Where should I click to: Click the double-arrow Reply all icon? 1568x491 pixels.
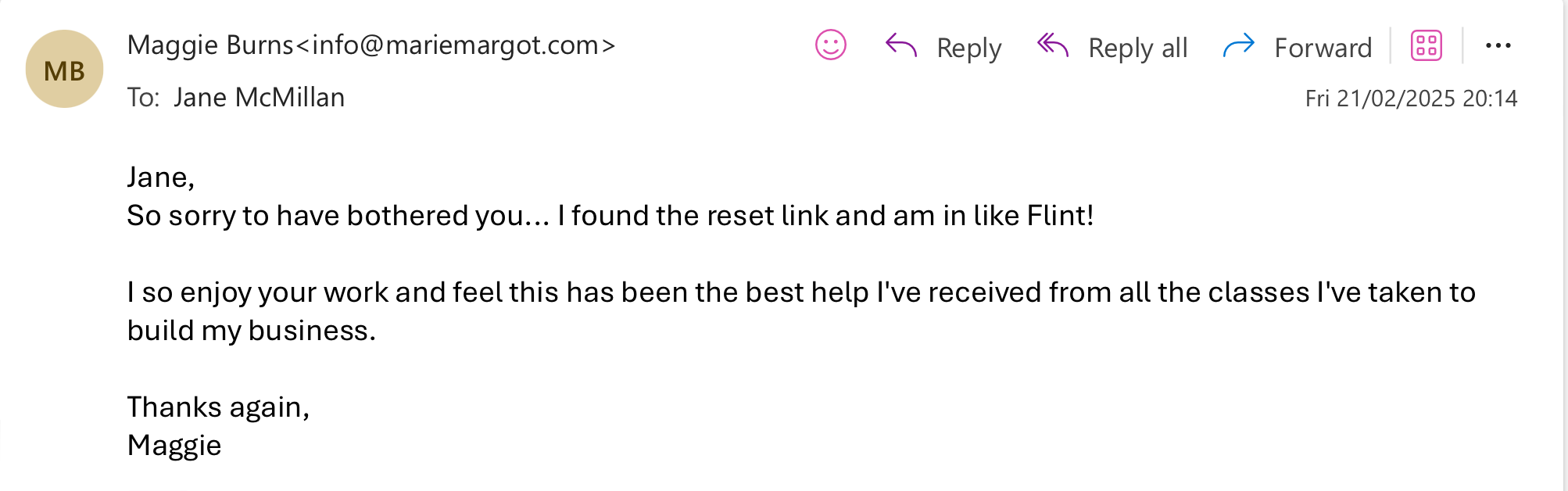(1052, 45)
